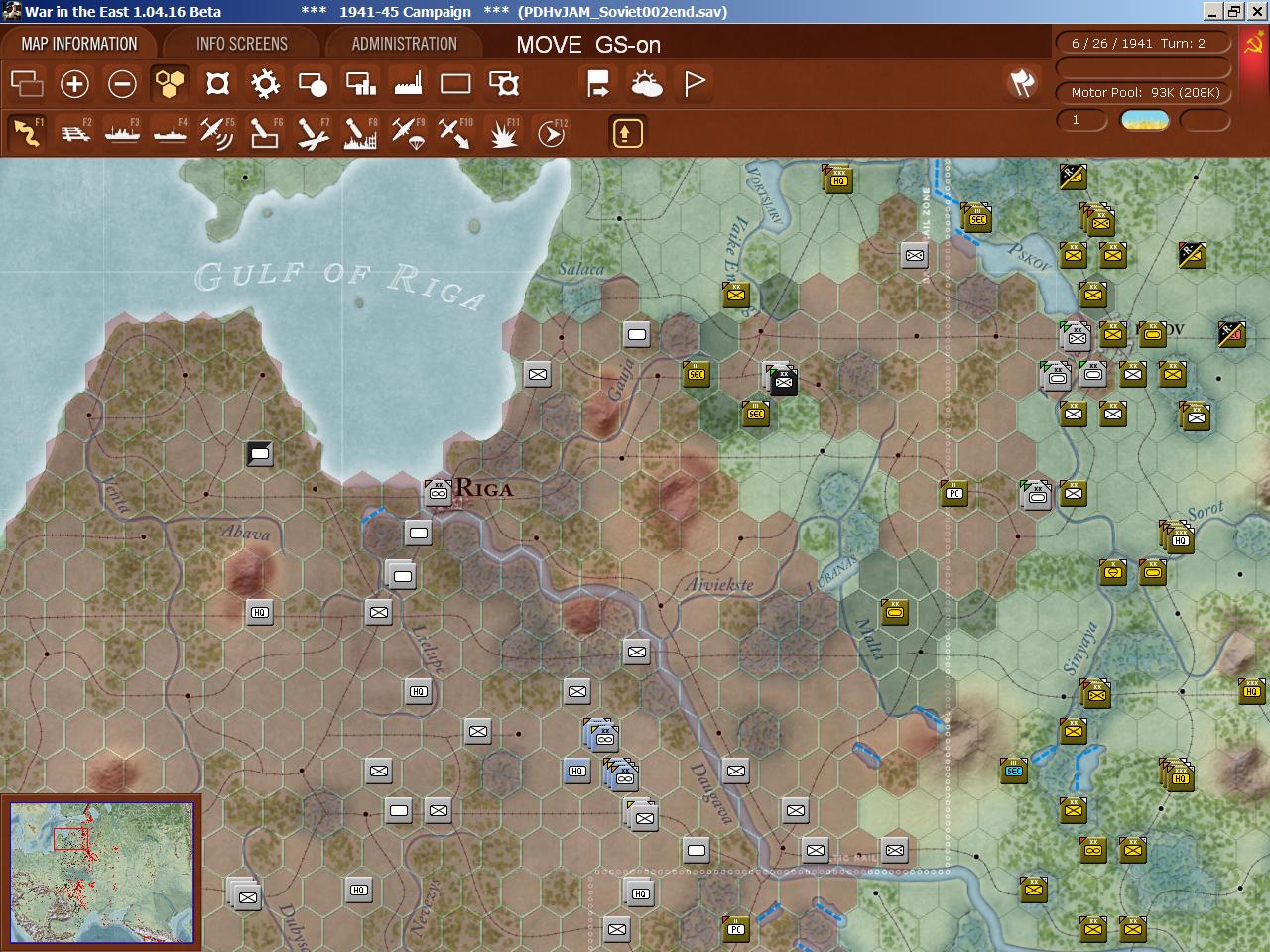
Task: Select the Bomb airfield (F7) icon
Action: (x=313, y=133)
